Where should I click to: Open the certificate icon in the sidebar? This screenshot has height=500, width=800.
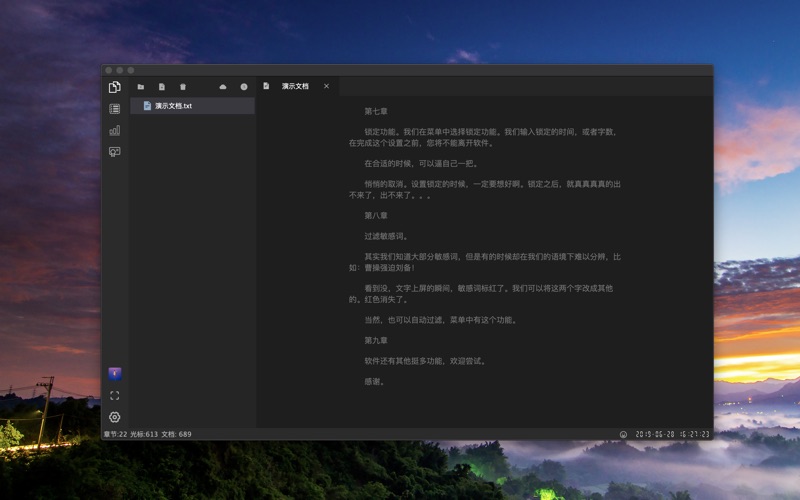[x=115, y=152]
